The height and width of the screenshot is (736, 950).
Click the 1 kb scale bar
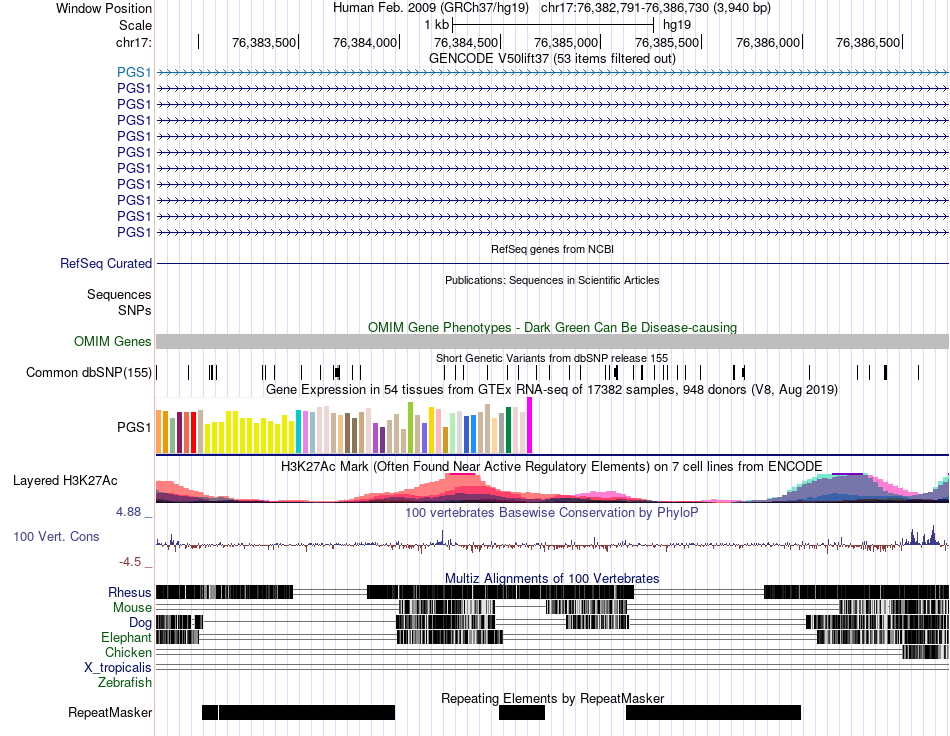[553, 25]
